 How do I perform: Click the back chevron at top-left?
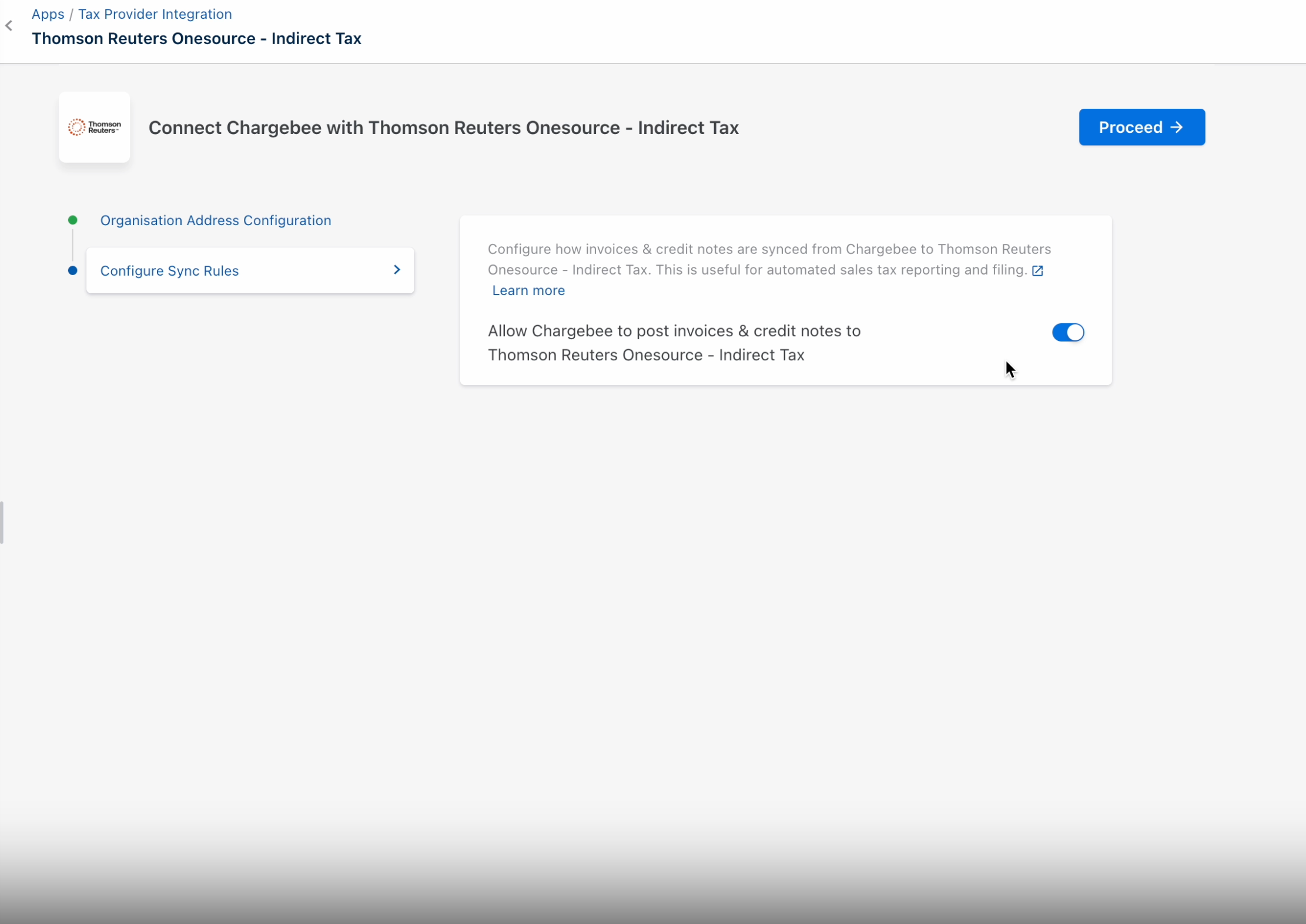(9, 26)
